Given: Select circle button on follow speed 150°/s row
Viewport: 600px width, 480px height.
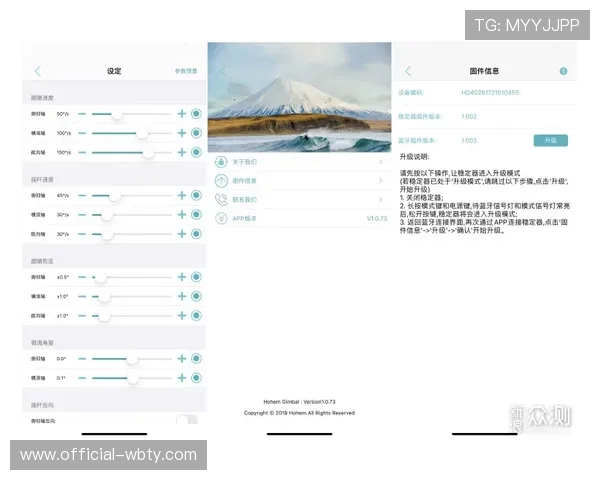Looking at the screenshot, I should click(196, 152).
